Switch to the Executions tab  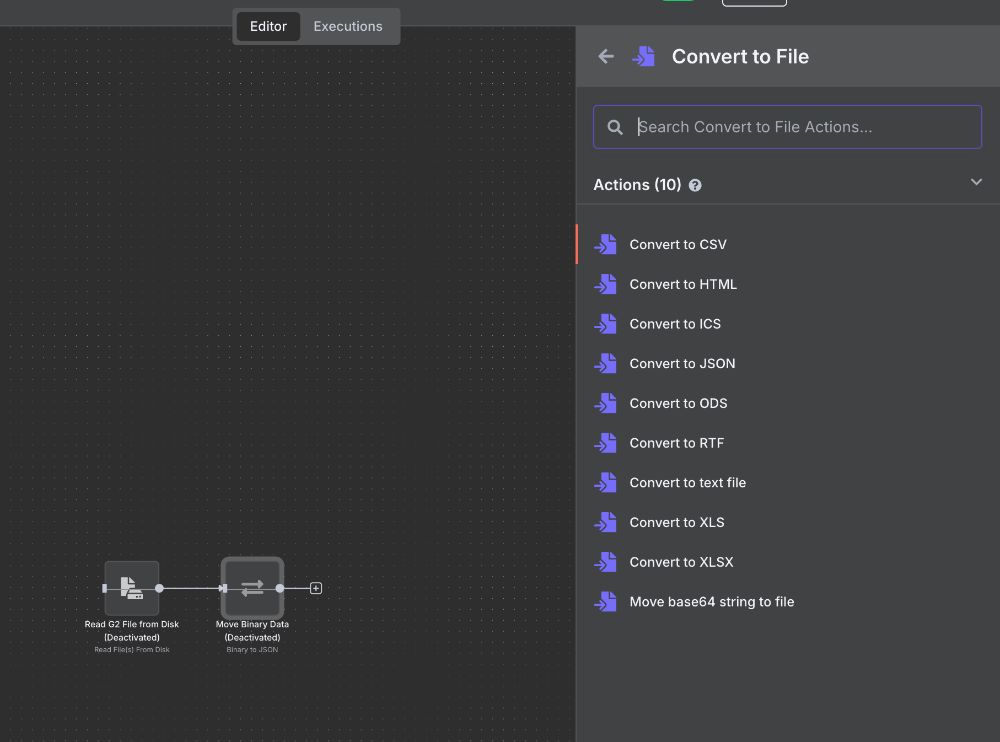pos(347,26)
